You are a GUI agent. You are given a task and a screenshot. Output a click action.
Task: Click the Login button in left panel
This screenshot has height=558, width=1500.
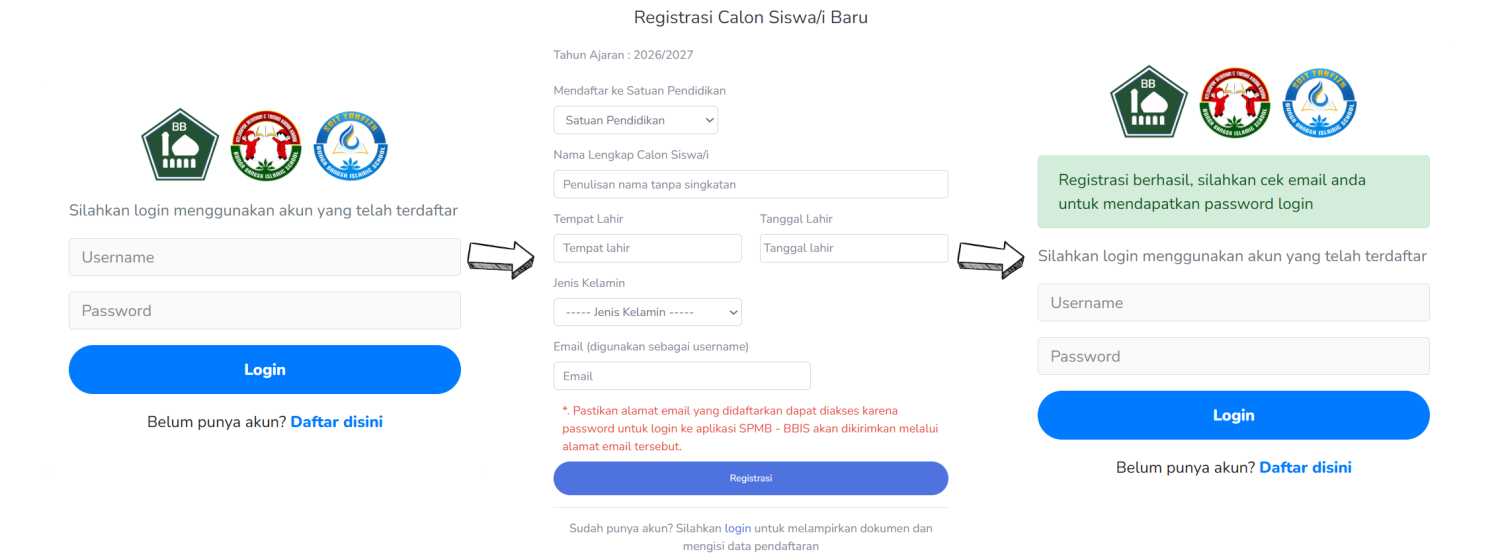point(265,370)
